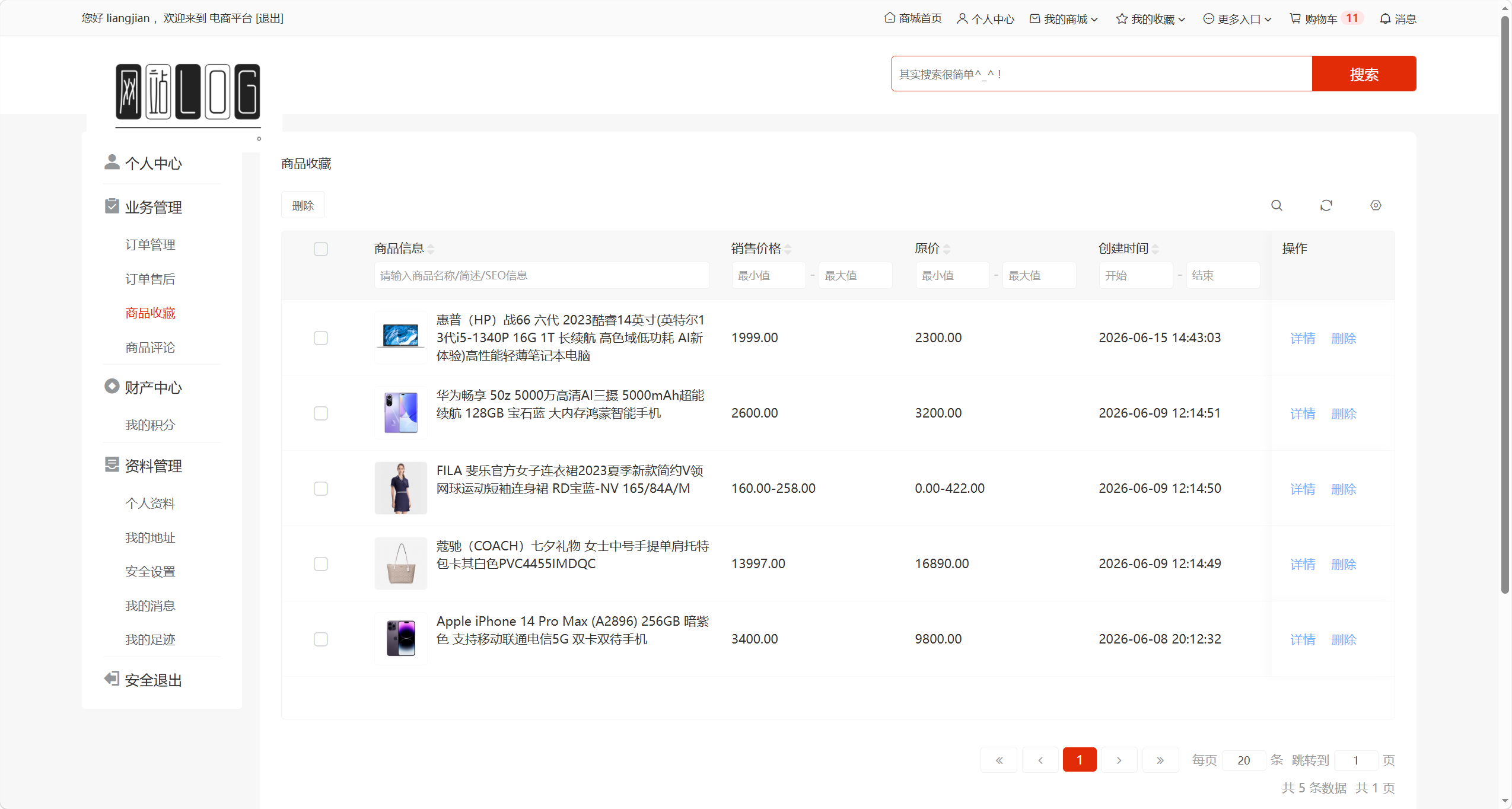Click the sidebar 个人中心 person icon
The width and height of the screenshot is (1512, 809).
point(112,162)
